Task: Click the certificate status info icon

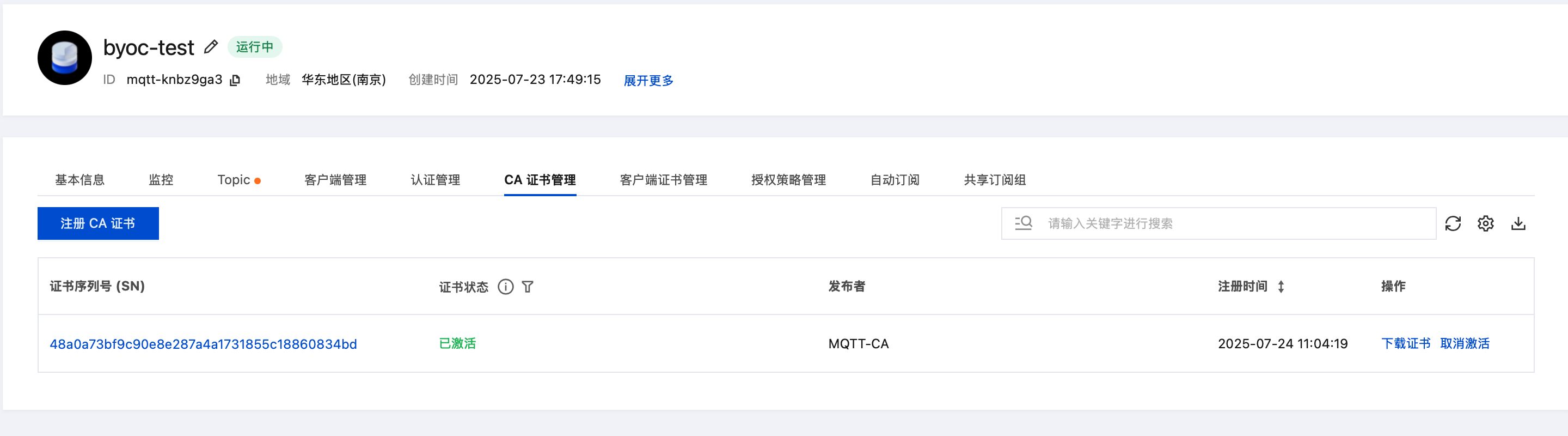Action: [505, 287]
